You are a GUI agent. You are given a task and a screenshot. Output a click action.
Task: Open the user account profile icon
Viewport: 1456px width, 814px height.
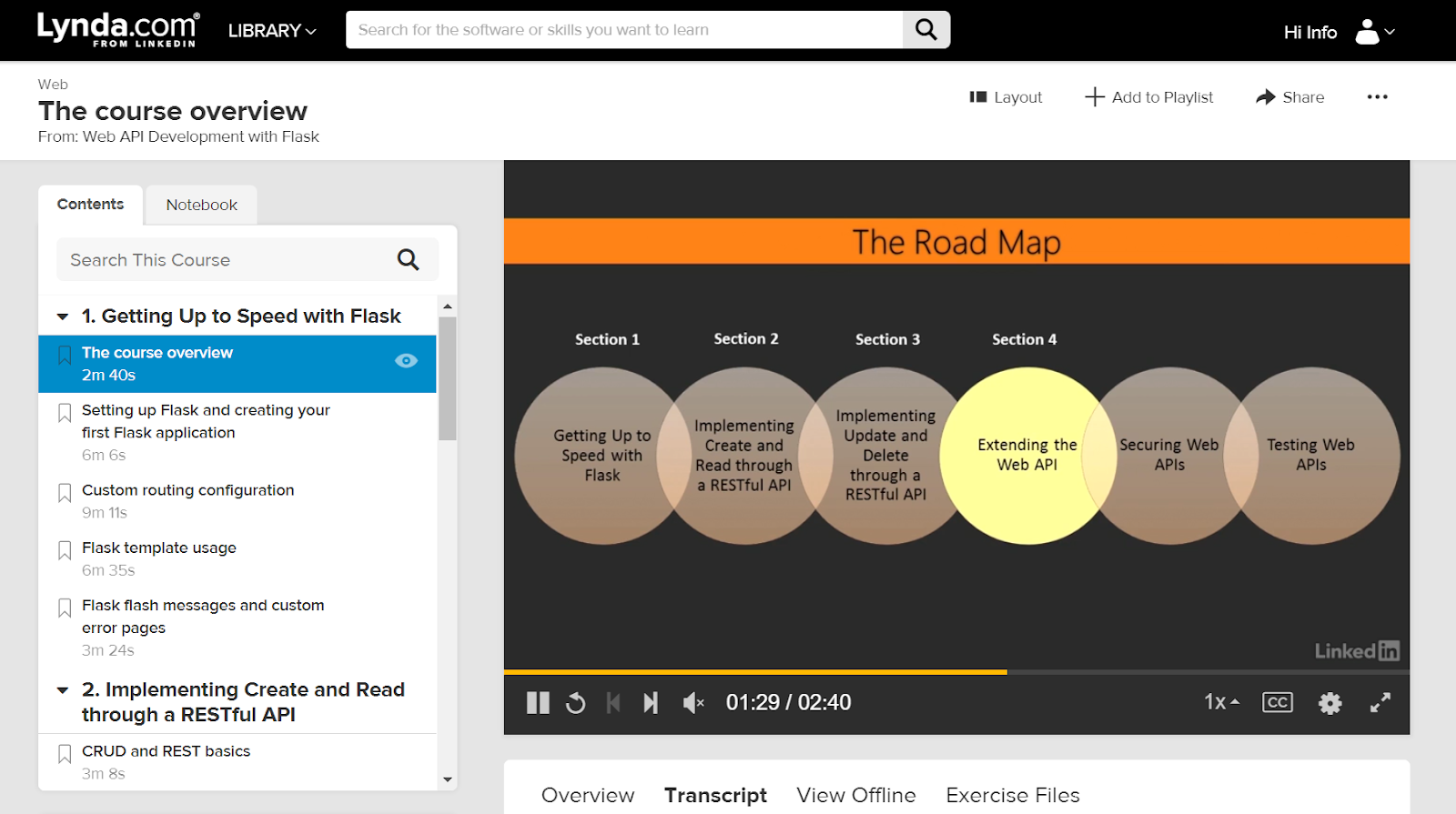point(1367,32)
